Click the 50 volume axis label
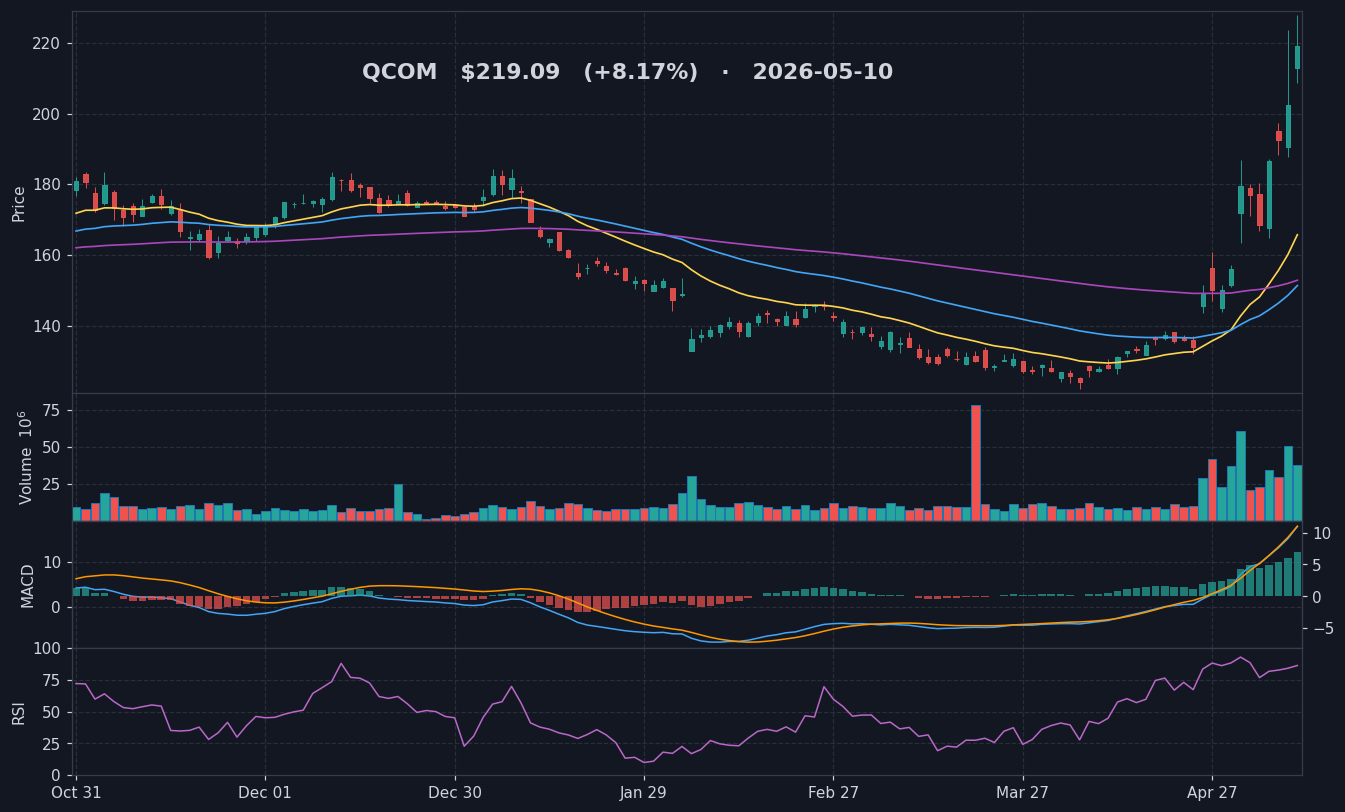The image size is (1345, 812). [51, 447]
